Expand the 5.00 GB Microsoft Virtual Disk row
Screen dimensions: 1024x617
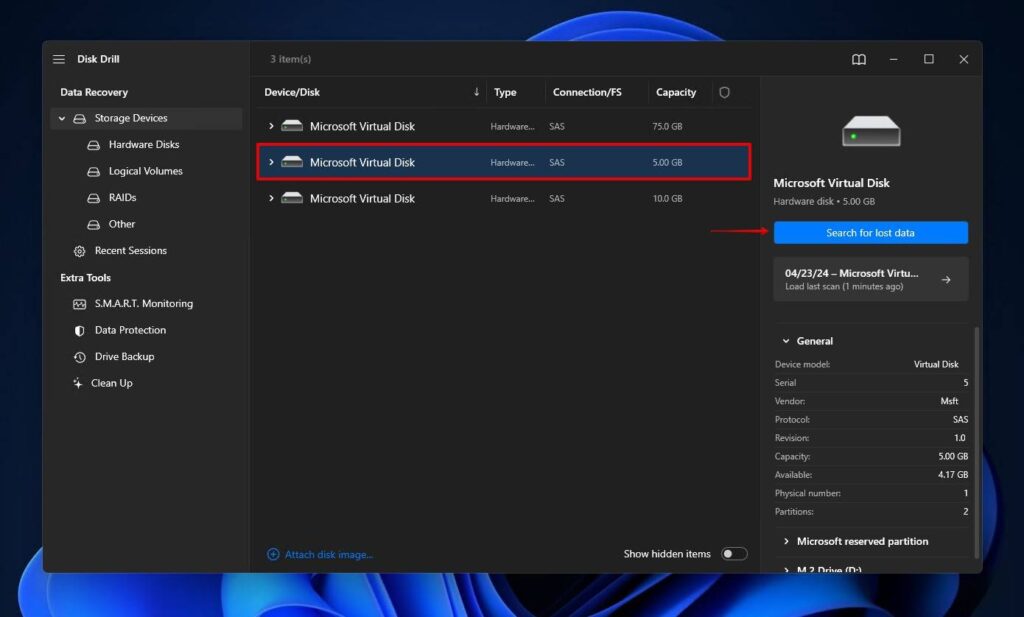[271, 162]
